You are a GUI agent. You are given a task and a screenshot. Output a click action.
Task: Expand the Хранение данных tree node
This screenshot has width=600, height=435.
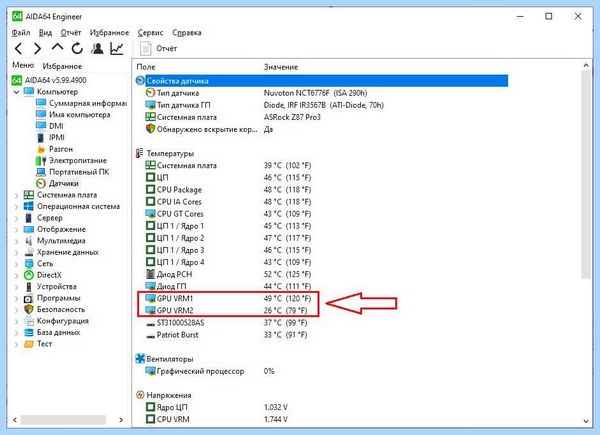coord(16,253)
